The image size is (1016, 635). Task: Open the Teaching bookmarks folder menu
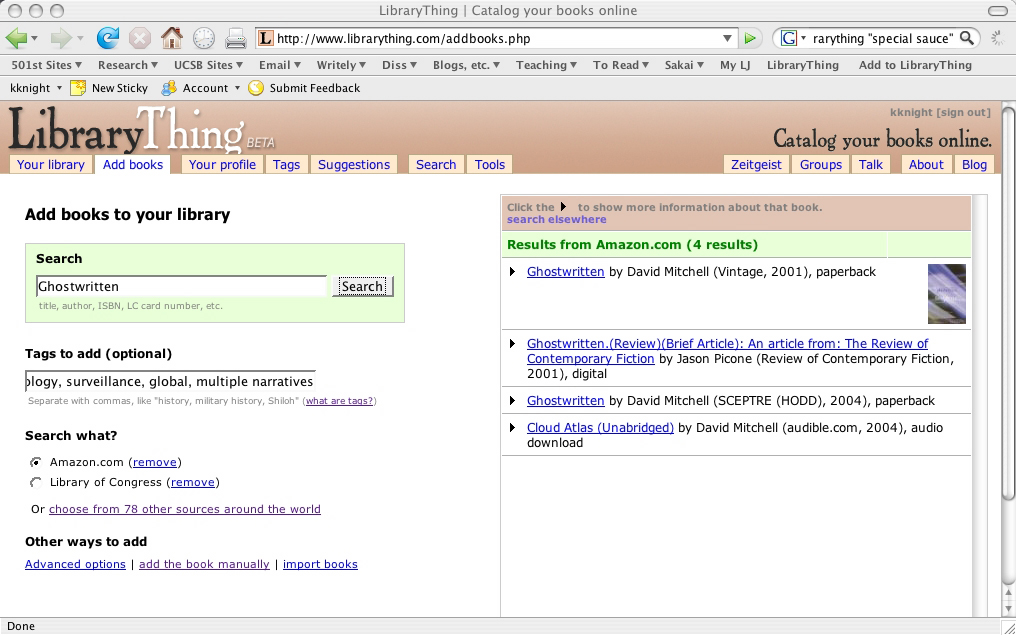click(x=546, y=65)
